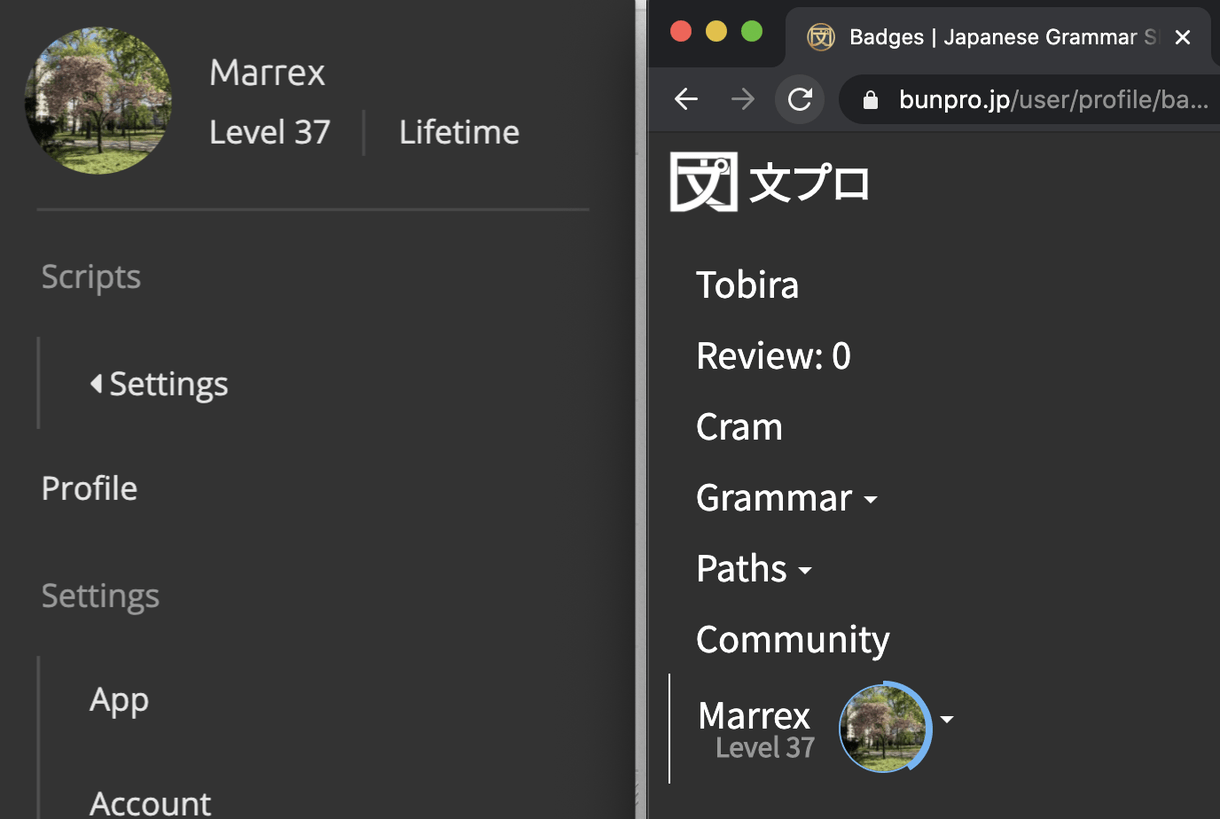This screenshot has width=1220, height=819.
Task: Reload the Bunpro page
Action: pyautogui.click(x=799, y=99)
